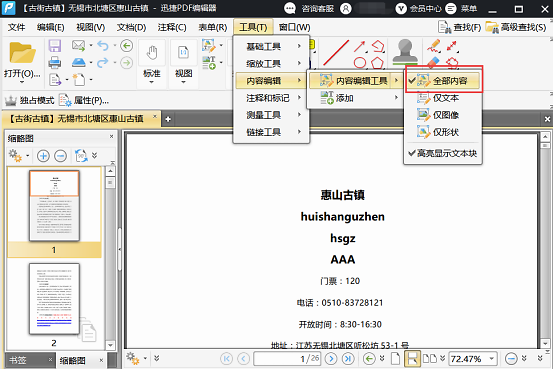Rotate thumbnails with the 90 icon
554x369 pixels.
(x=81, y=156)
